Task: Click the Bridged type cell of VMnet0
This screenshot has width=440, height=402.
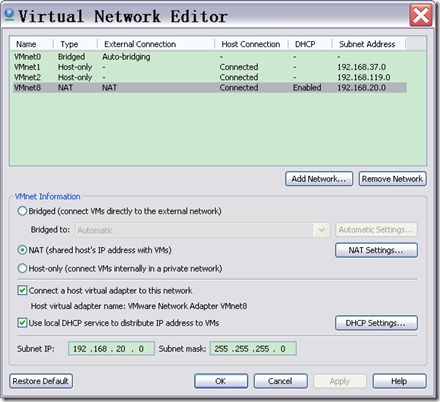Action: 71,57
